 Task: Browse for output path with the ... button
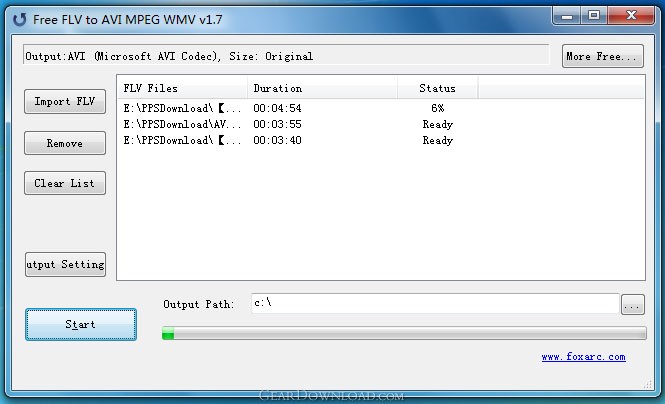[x=632, y=304]
